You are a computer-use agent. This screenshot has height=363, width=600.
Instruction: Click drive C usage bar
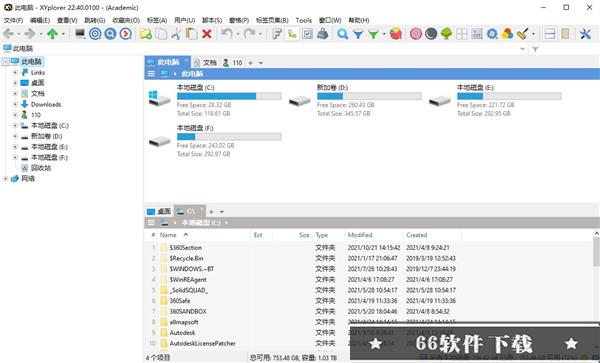[x=229, y=96]
